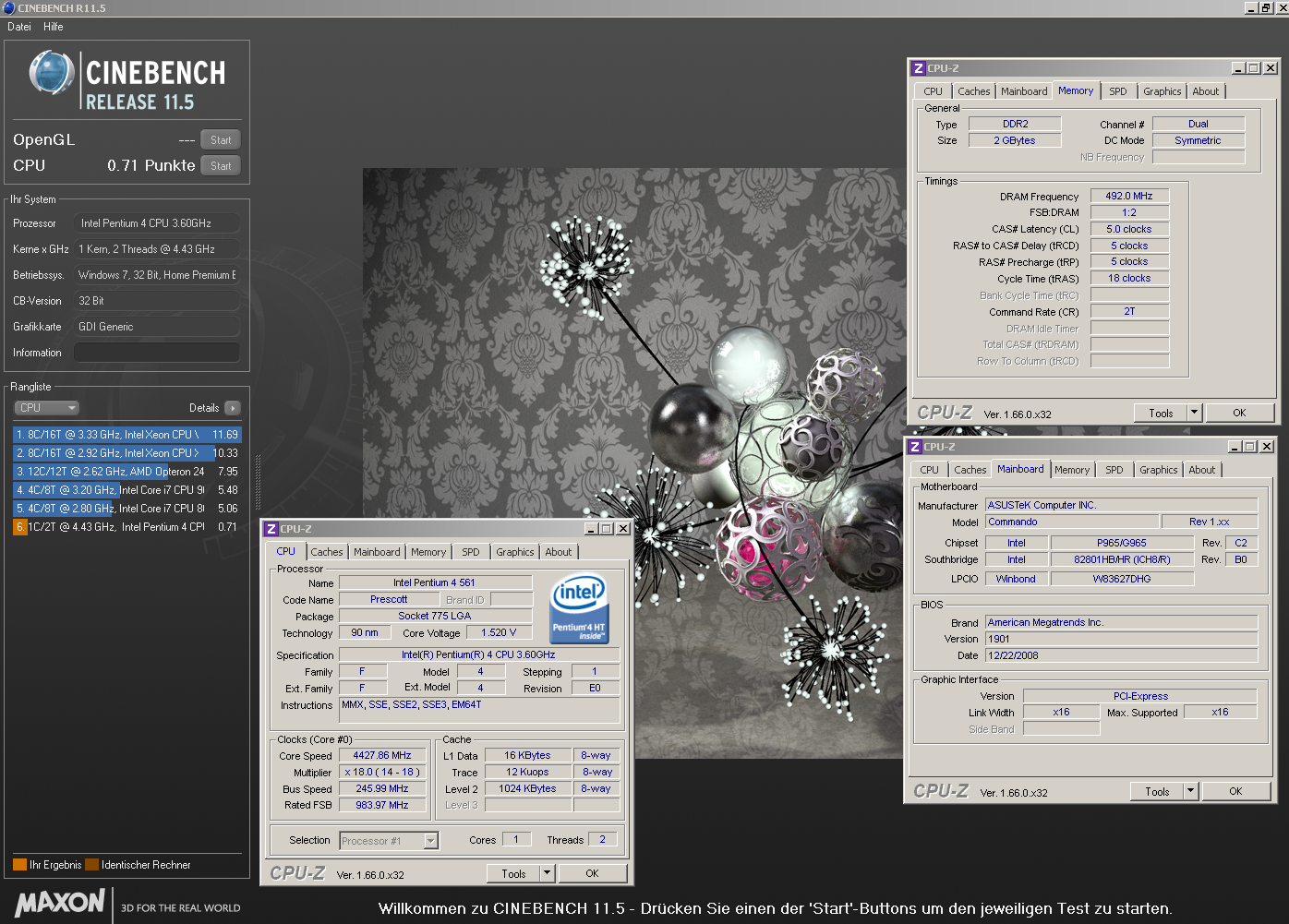Click the Z icon in the Memory CPU-Z title bar
The image size is (1289, 924).
pos(918,68)
